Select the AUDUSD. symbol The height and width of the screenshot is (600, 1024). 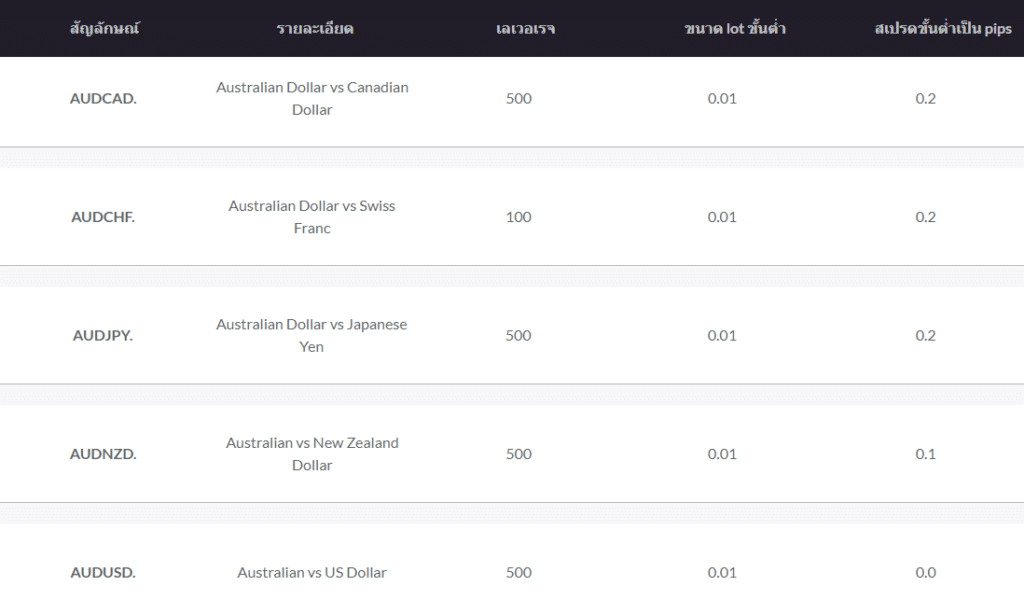point(103,573)
